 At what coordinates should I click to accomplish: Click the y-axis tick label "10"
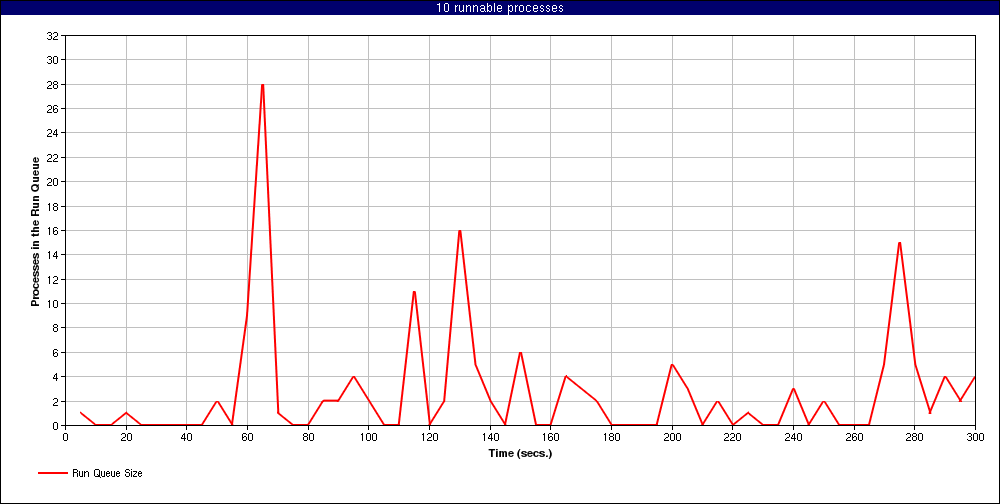coord(52,304)
